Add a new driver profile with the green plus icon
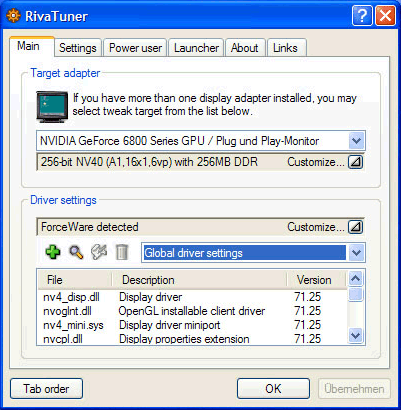Viewport: 401px width, 410px height. [x=53, y=252]
